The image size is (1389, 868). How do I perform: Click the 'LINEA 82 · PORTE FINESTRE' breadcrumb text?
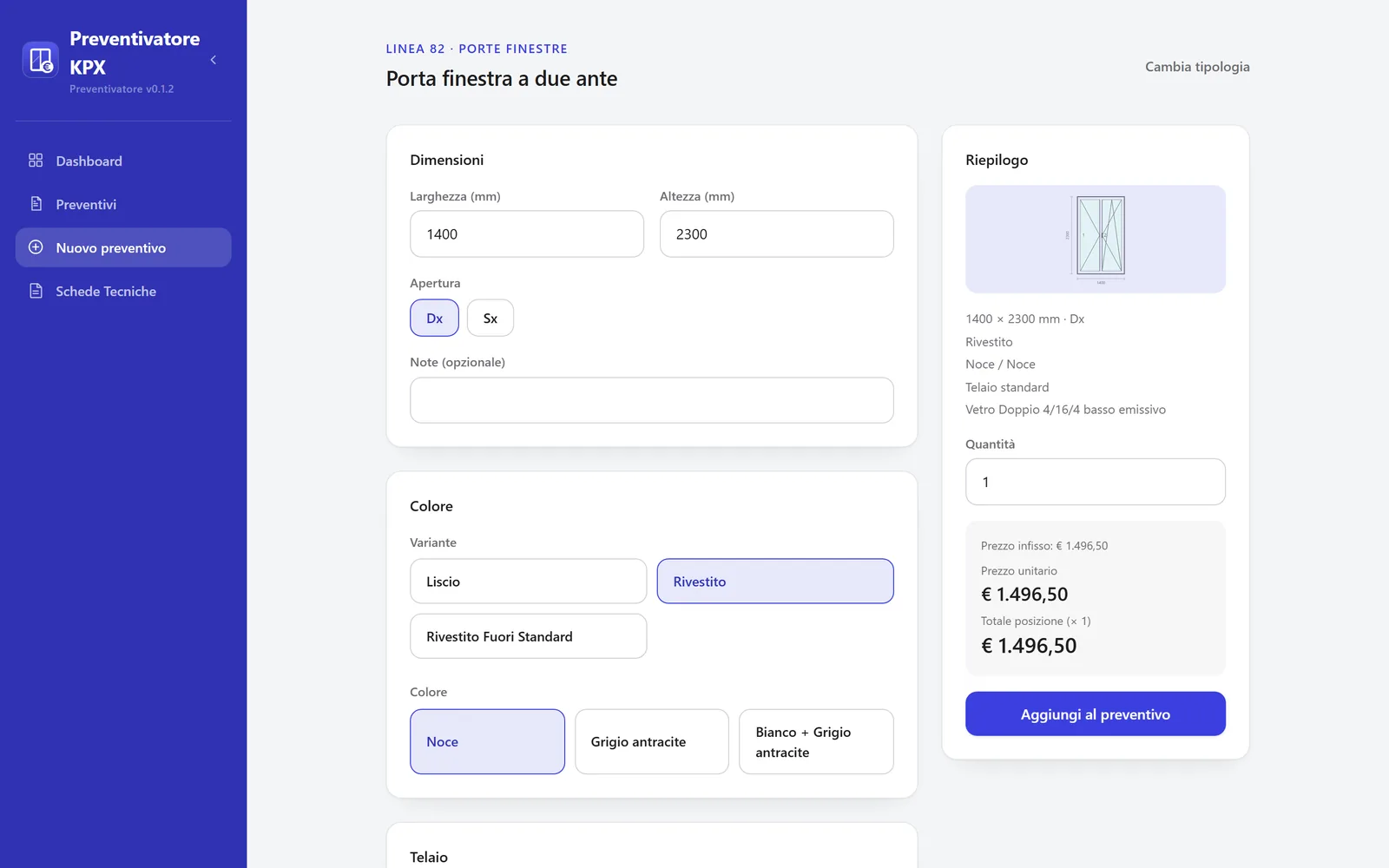[x=477, y=49]
